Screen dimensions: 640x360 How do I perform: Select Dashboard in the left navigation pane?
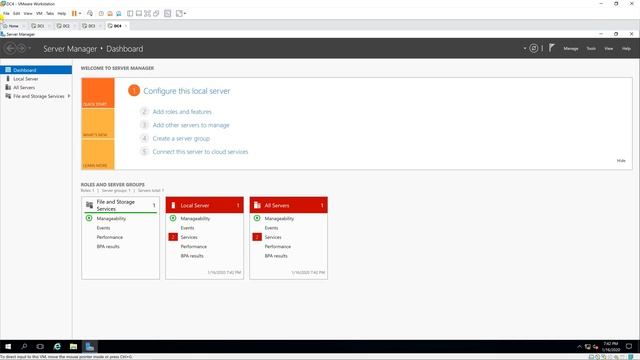pos(36,70)
